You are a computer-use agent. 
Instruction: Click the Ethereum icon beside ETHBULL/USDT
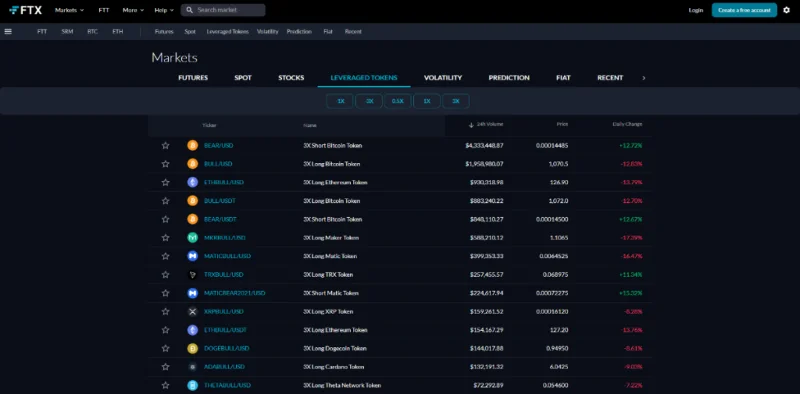click(192, 330)
